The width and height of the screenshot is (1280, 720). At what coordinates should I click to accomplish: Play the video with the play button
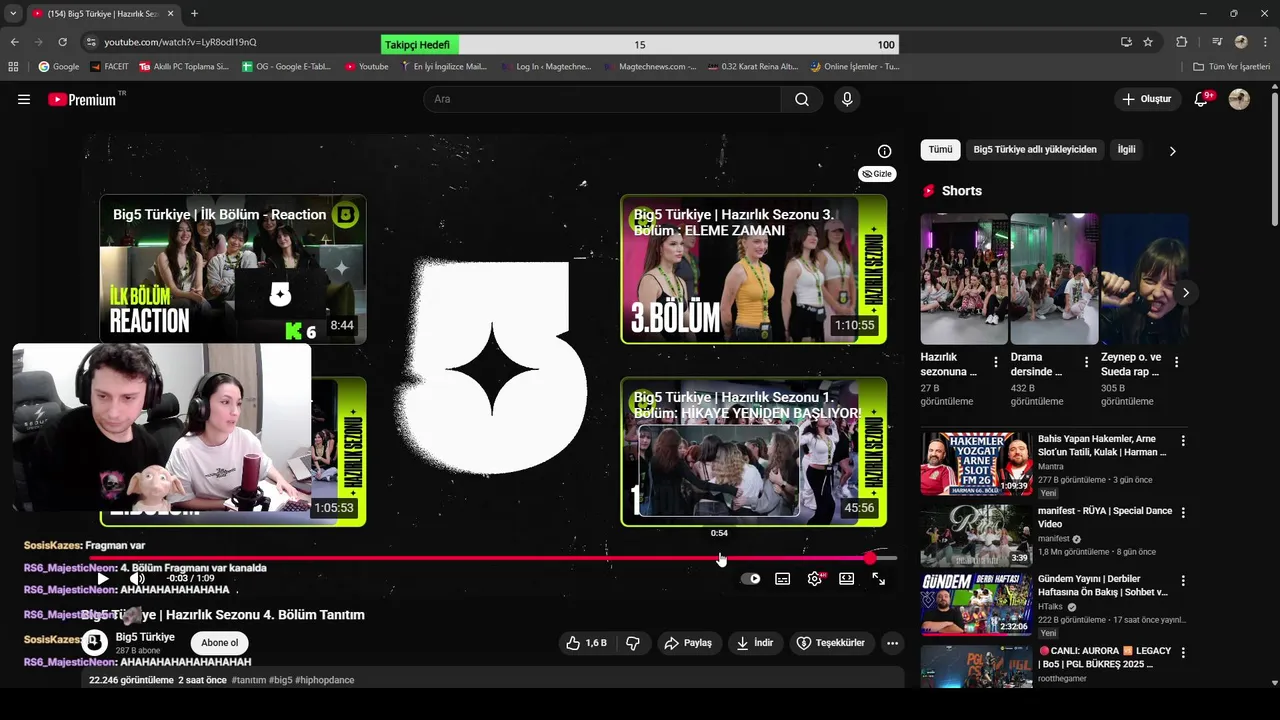coord(102,578)
